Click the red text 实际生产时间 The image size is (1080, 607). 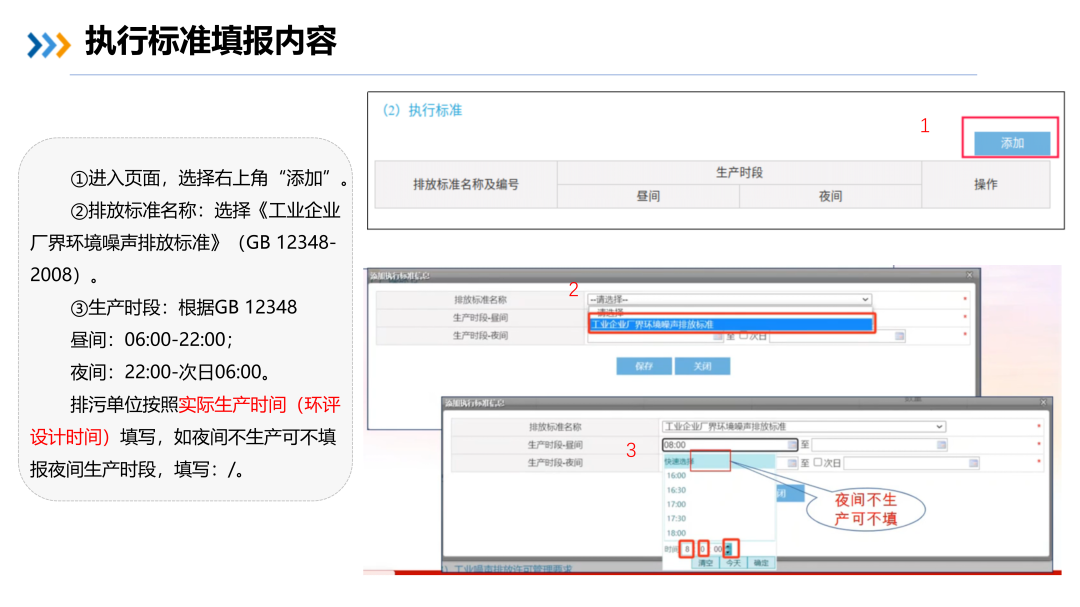pyautogui.click(x=232, y=404)
